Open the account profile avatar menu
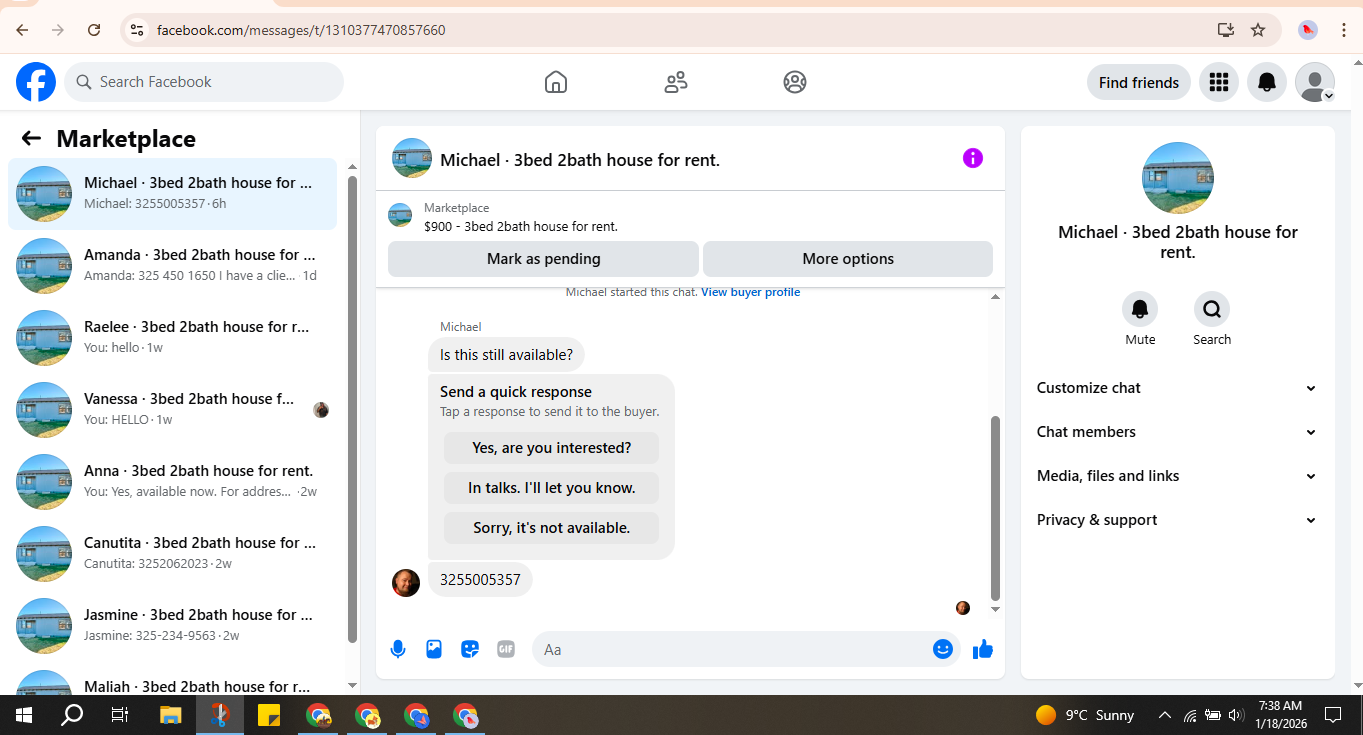 click(x=1315, y=82)
